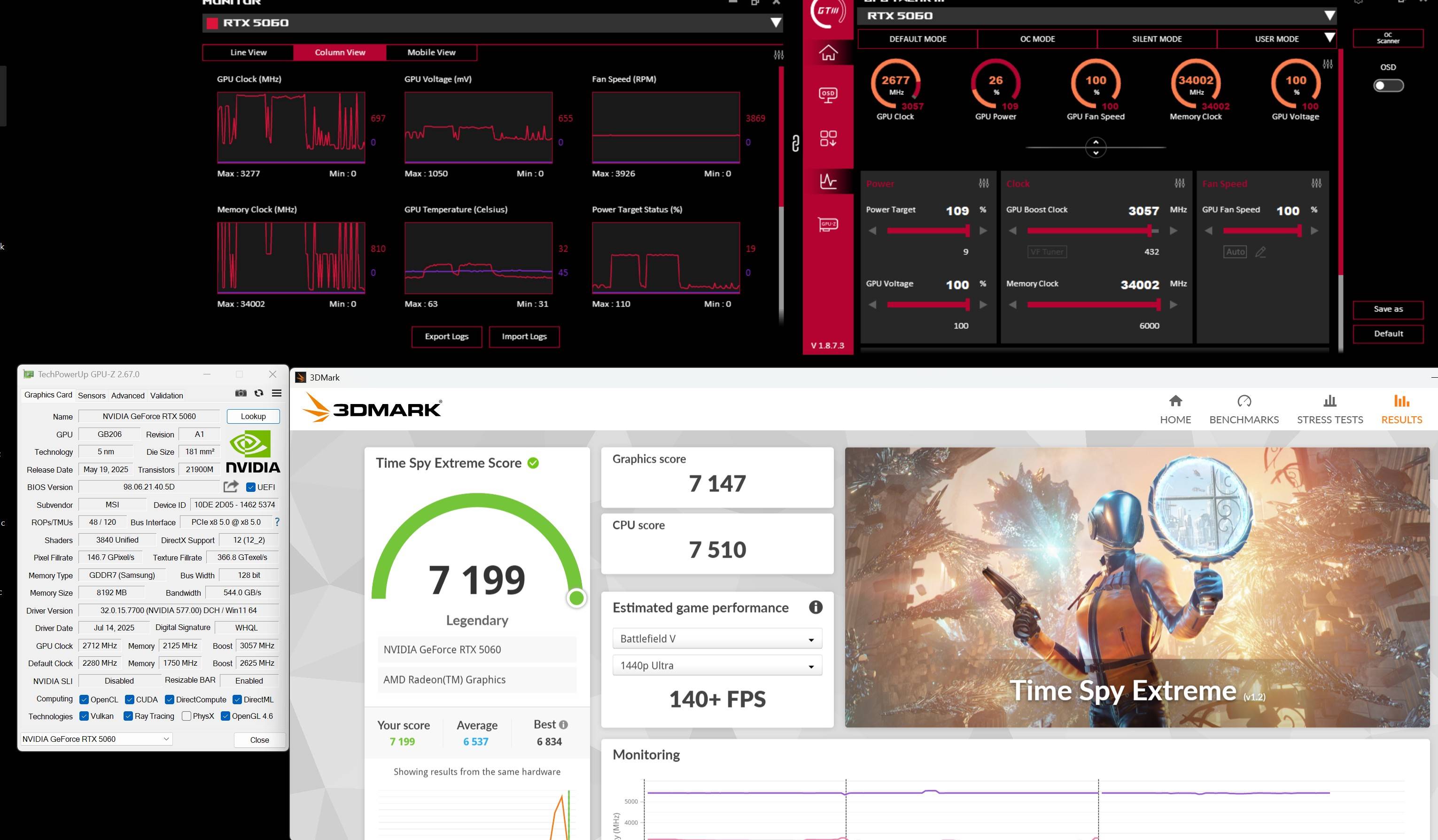
Task: Click the Time Spy Extreme thumbnail image
Action: [1137, 587]
